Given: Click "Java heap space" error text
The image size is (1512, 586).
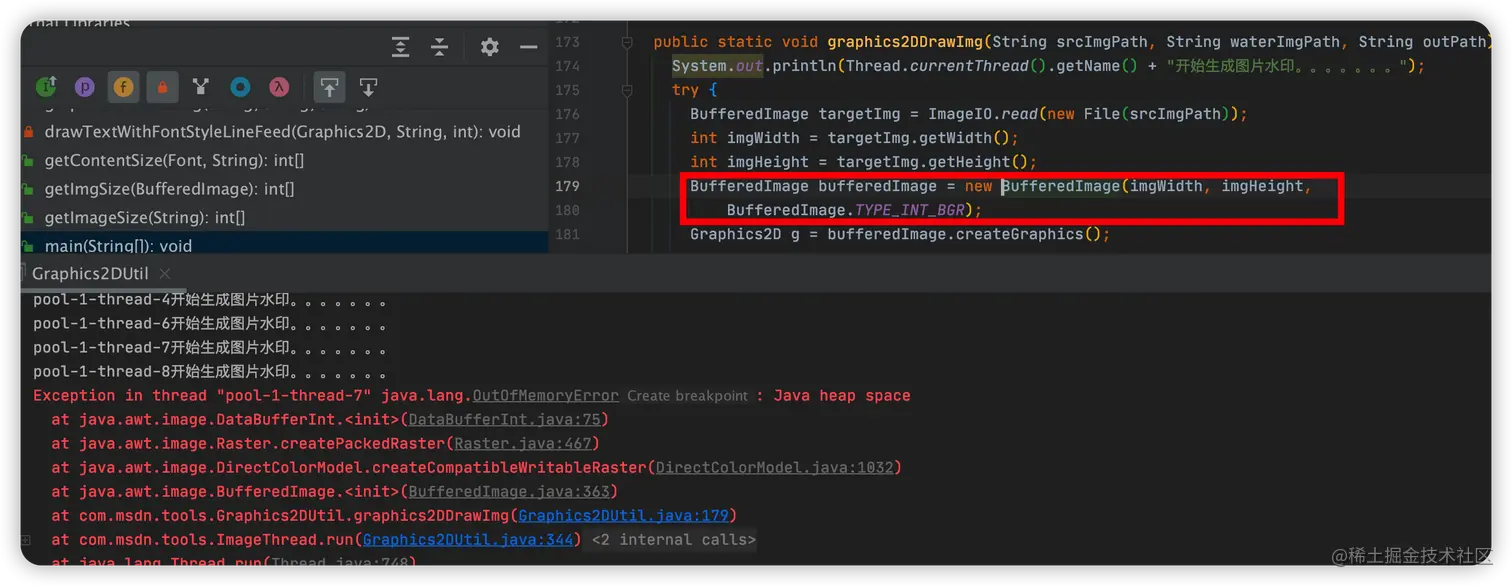Looking at the screenshot, I should pyautogui.click(x=842, y=396).
